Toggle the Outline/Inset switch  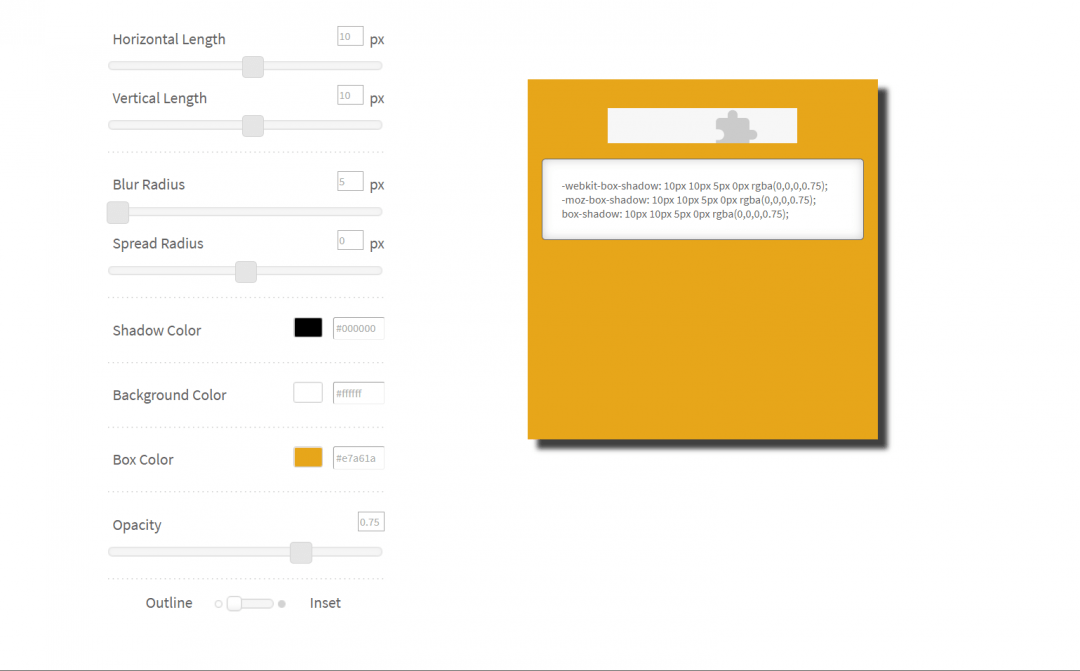249,603
